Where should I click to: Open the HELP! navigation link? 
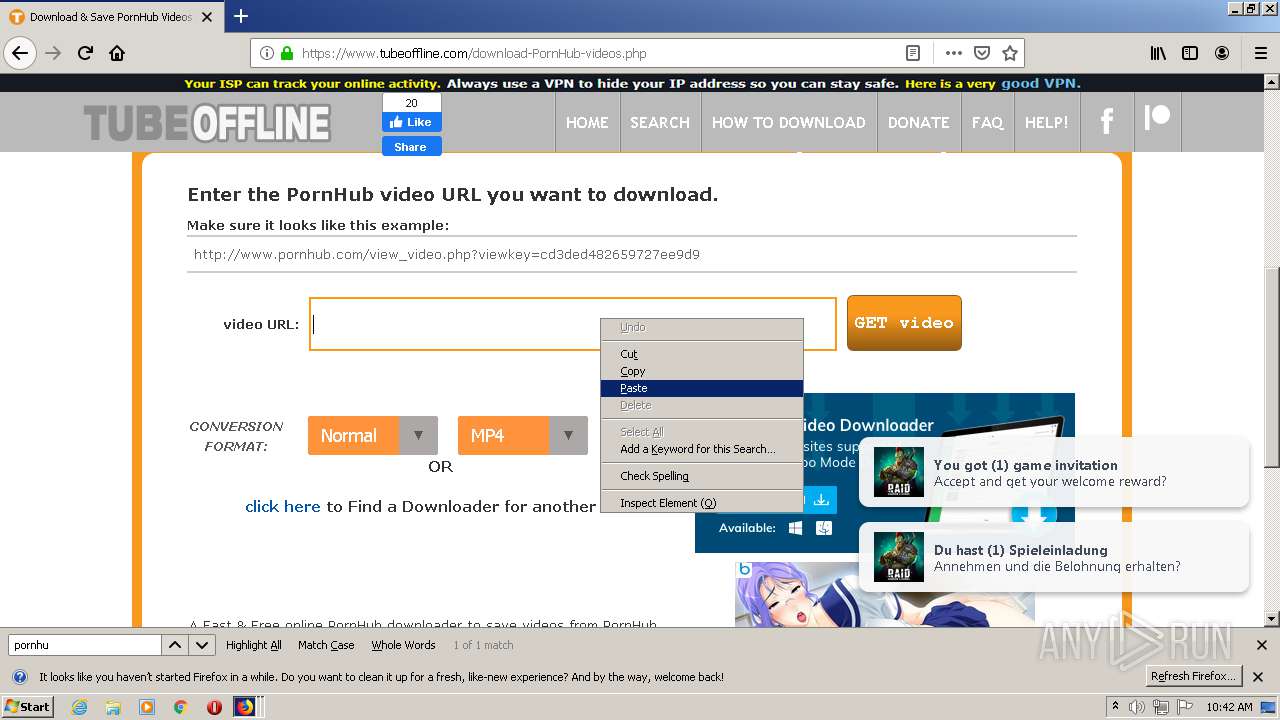tap(1047, 122)
